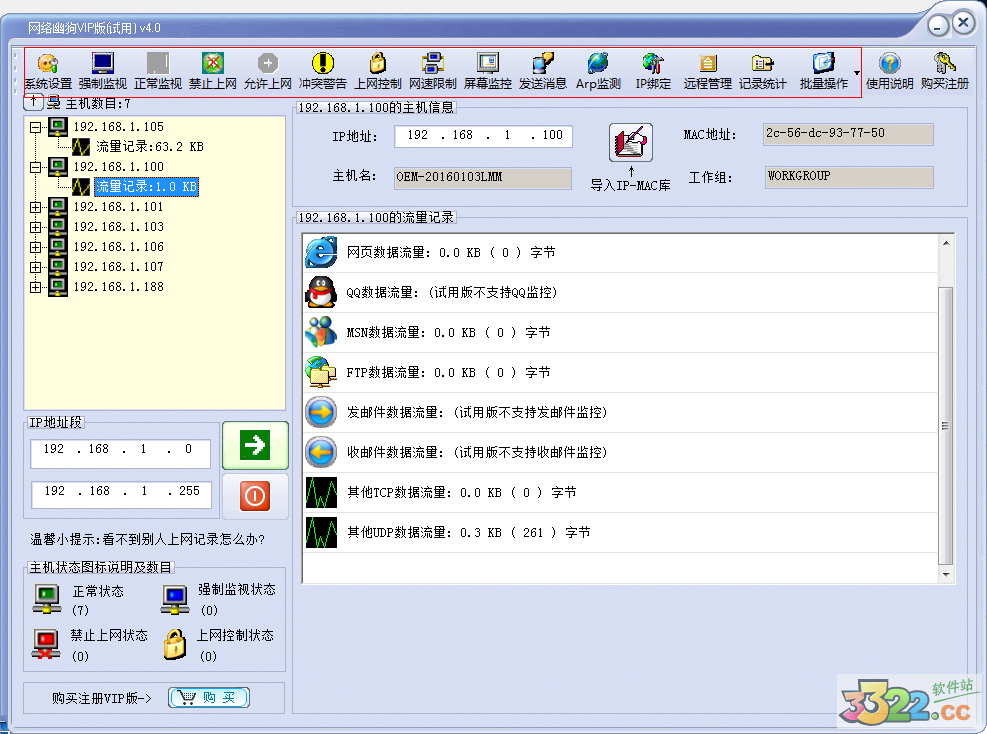This screenshot has height=734, width=987.
Task: Collapse the 192.168.1.100 tree node
Action: 35,167
